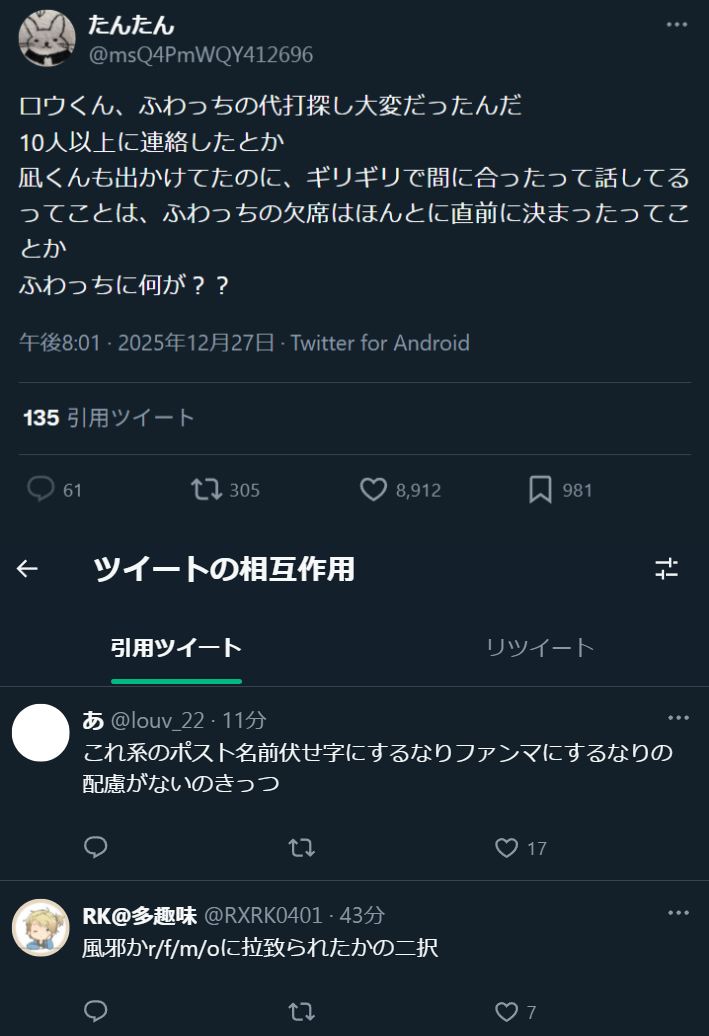Click たんたん's rabbit profile avatar
The width and height of the screenshot is (709, 1036).
(x=47, y=39)
